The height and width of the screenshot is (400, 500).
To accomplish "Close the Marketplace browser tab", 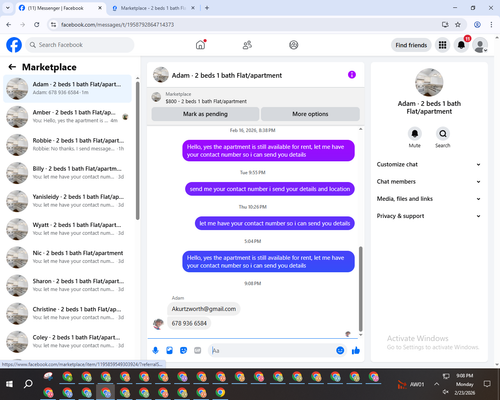I will point(193,8).
